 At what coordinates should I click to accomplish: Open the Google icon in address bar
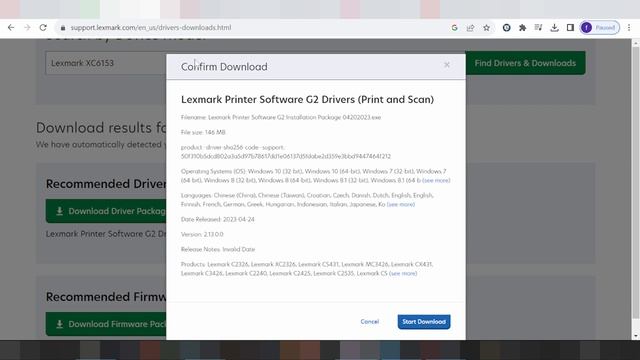(x=454, y=28)
